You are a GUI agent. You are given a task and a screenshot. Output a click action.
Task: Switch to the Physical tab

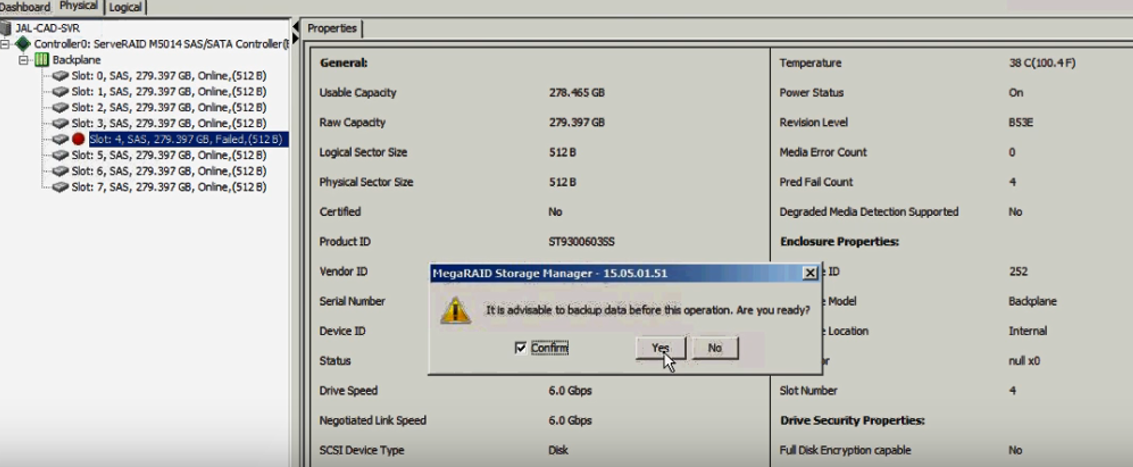79,7
